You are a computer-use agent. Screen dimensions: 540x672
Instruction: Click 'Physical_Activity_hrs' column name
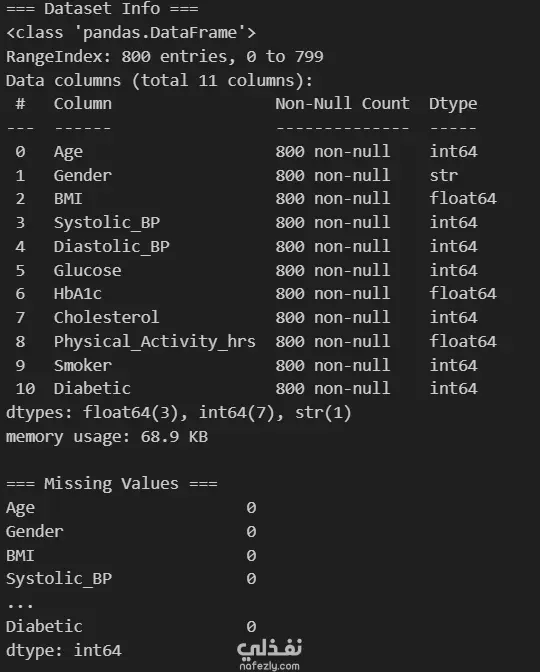(x=155, y=342)
